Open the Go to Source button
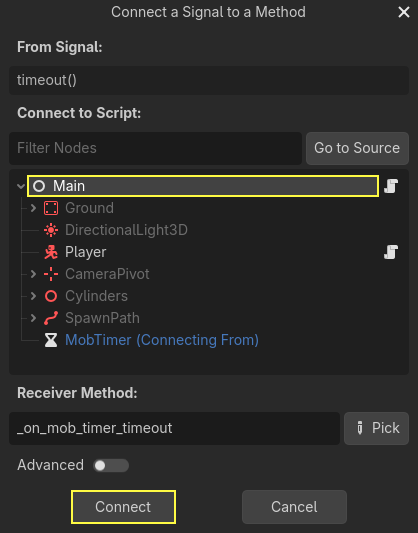This screenshot has height=533, width=418. pos(357,148)
